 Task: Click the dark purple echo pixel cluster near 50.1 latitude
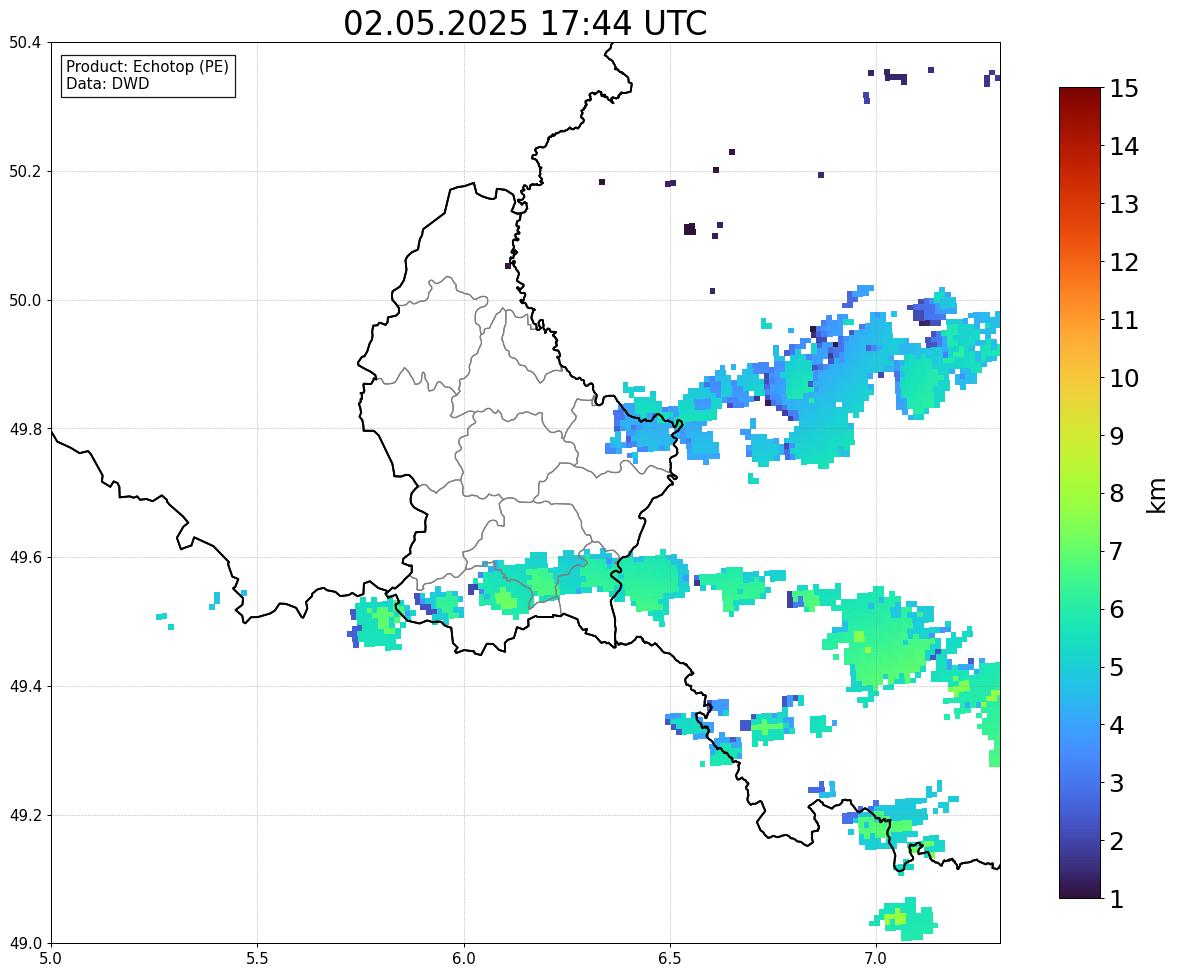pos(690,229)
